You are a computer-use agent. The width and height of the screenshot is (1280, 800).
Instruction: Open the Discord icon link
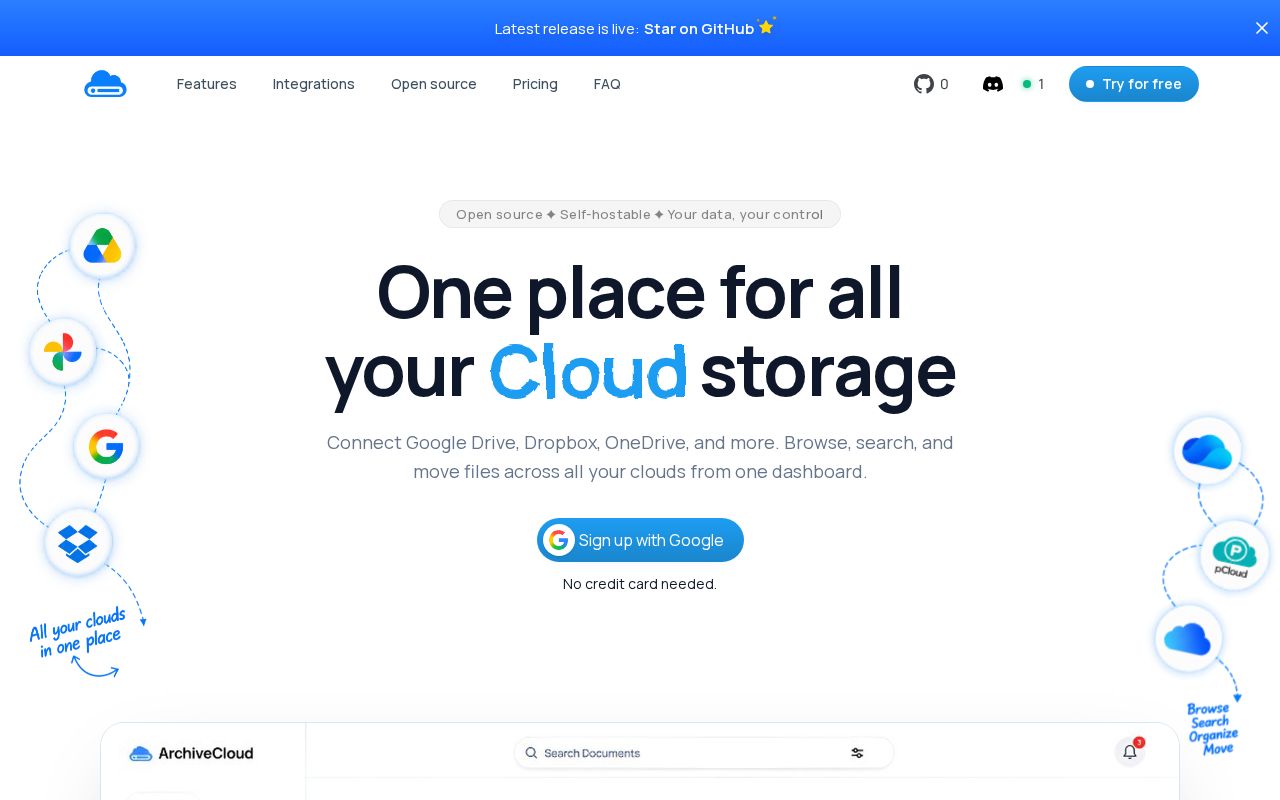[x=993, y=84]
